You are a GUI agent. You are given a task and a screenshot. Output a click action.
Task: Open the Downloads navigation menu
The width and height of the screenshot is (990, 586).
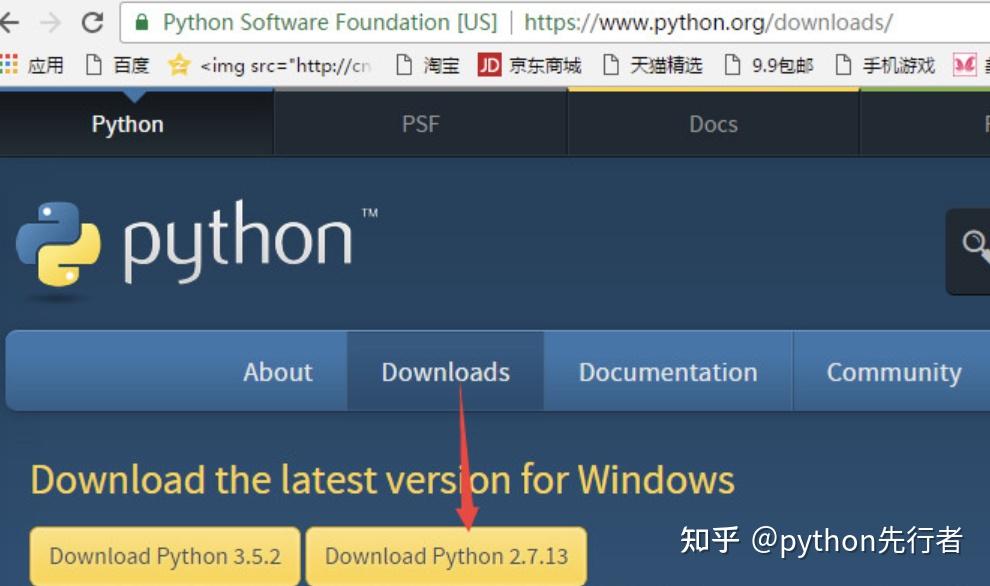point(445,371)
